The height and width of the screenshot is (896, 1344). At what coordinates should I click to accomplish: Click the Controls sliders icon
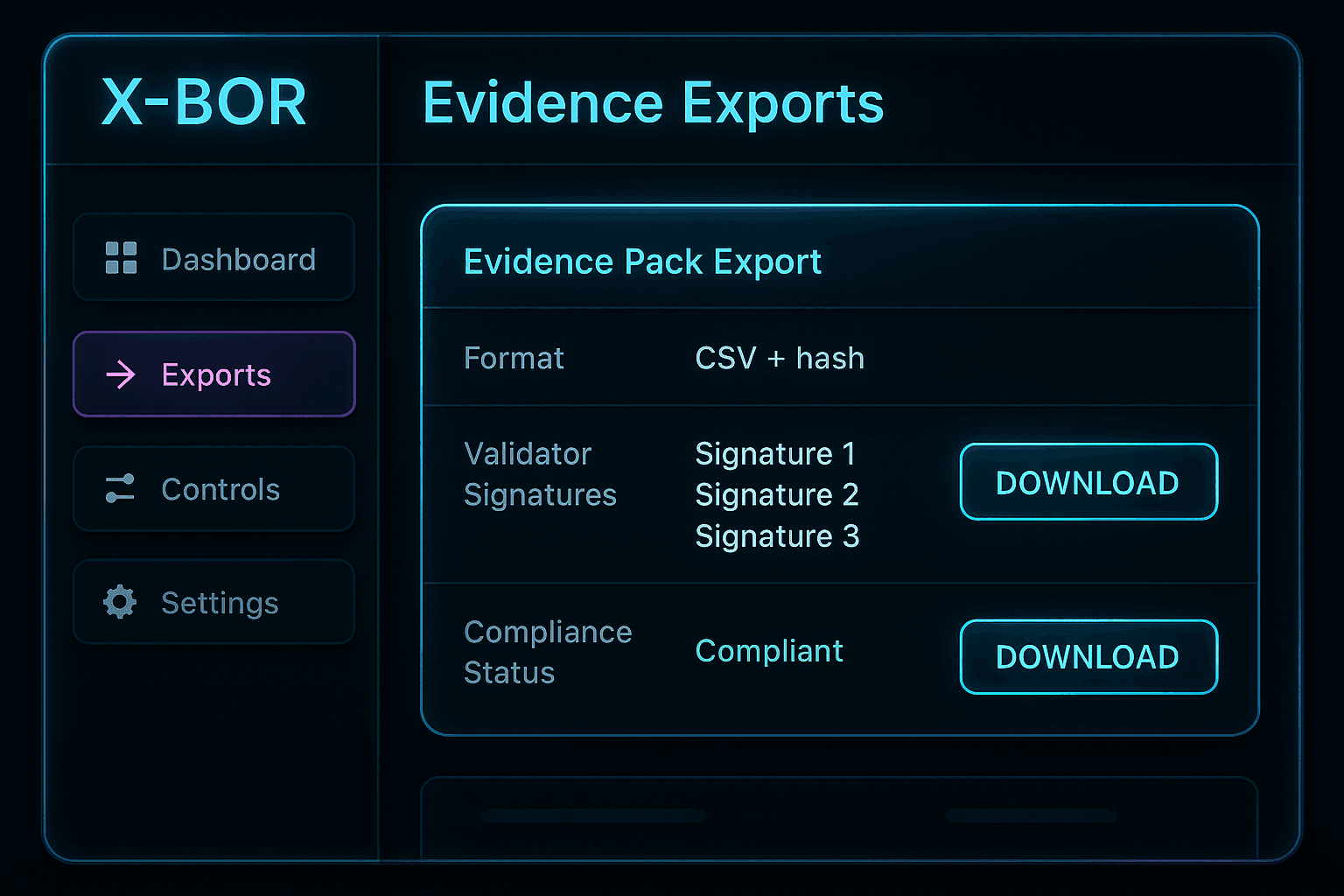click(121, 489)
